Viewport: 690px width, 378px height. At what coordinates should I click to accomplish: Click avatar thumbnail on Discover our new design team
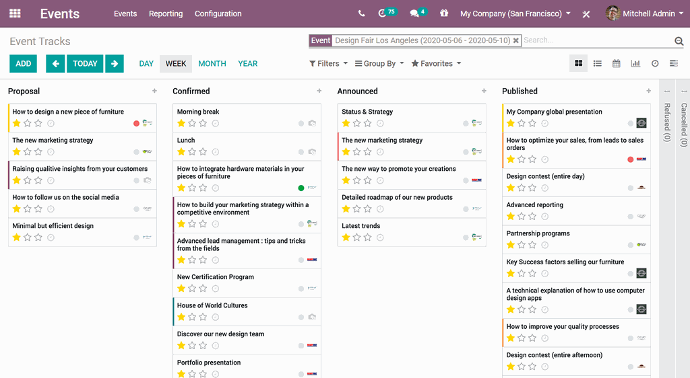[x=312, y=345]
